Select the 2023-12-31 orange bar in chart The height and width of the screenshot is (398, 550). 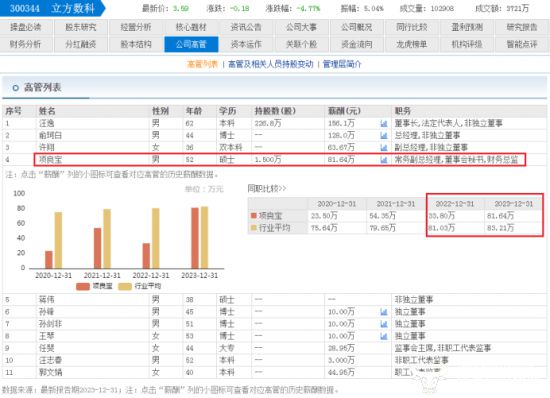[x=195, y=238]
